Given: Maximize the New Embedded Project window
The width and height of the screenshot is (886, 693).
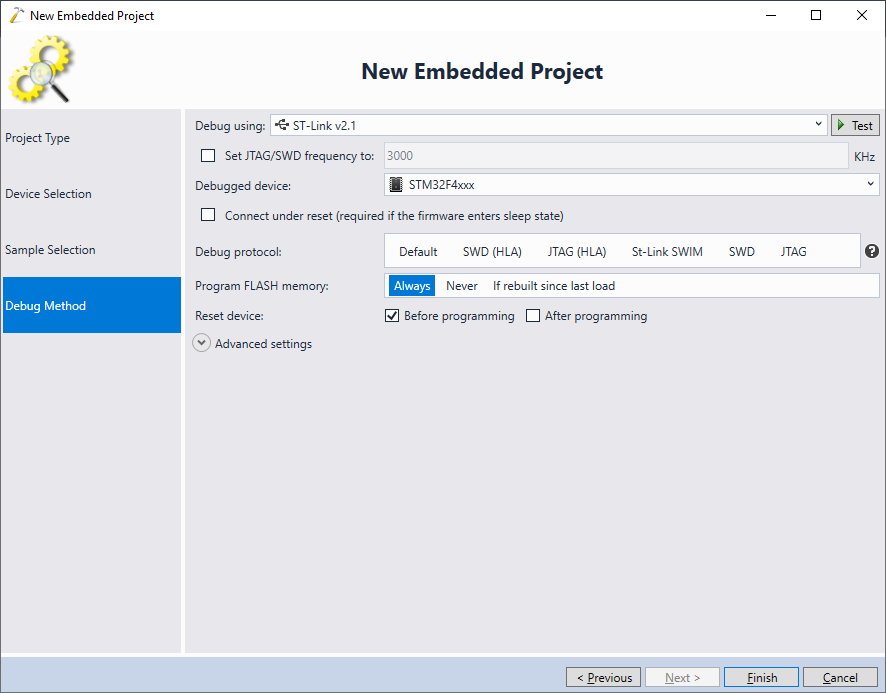Looking at the screenshot, I should click(x=816, y=15).
